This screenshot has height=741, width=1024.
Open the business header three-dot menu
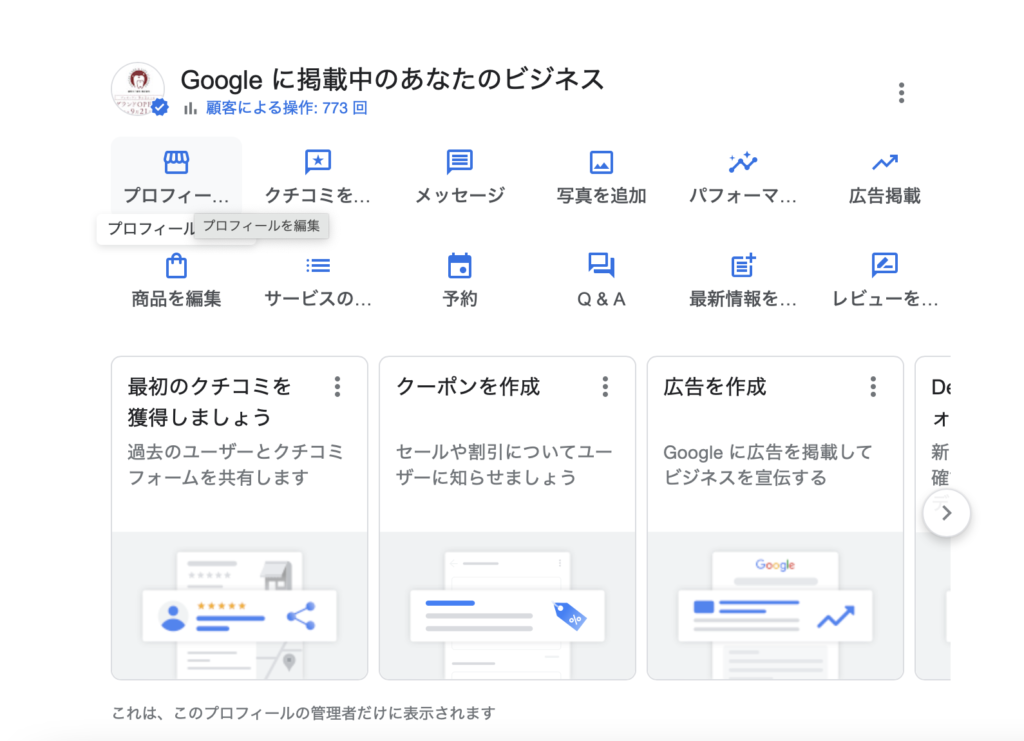point(901,93)
